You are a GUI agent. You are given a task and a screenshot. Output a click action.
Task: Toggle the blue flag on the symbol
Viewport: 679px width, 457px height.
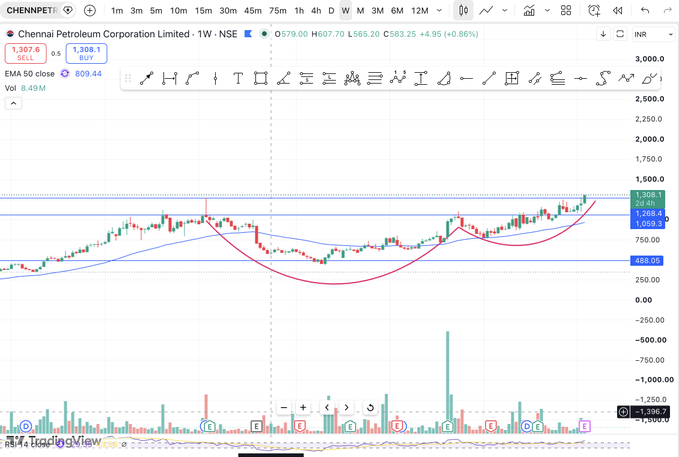[248, 34]
